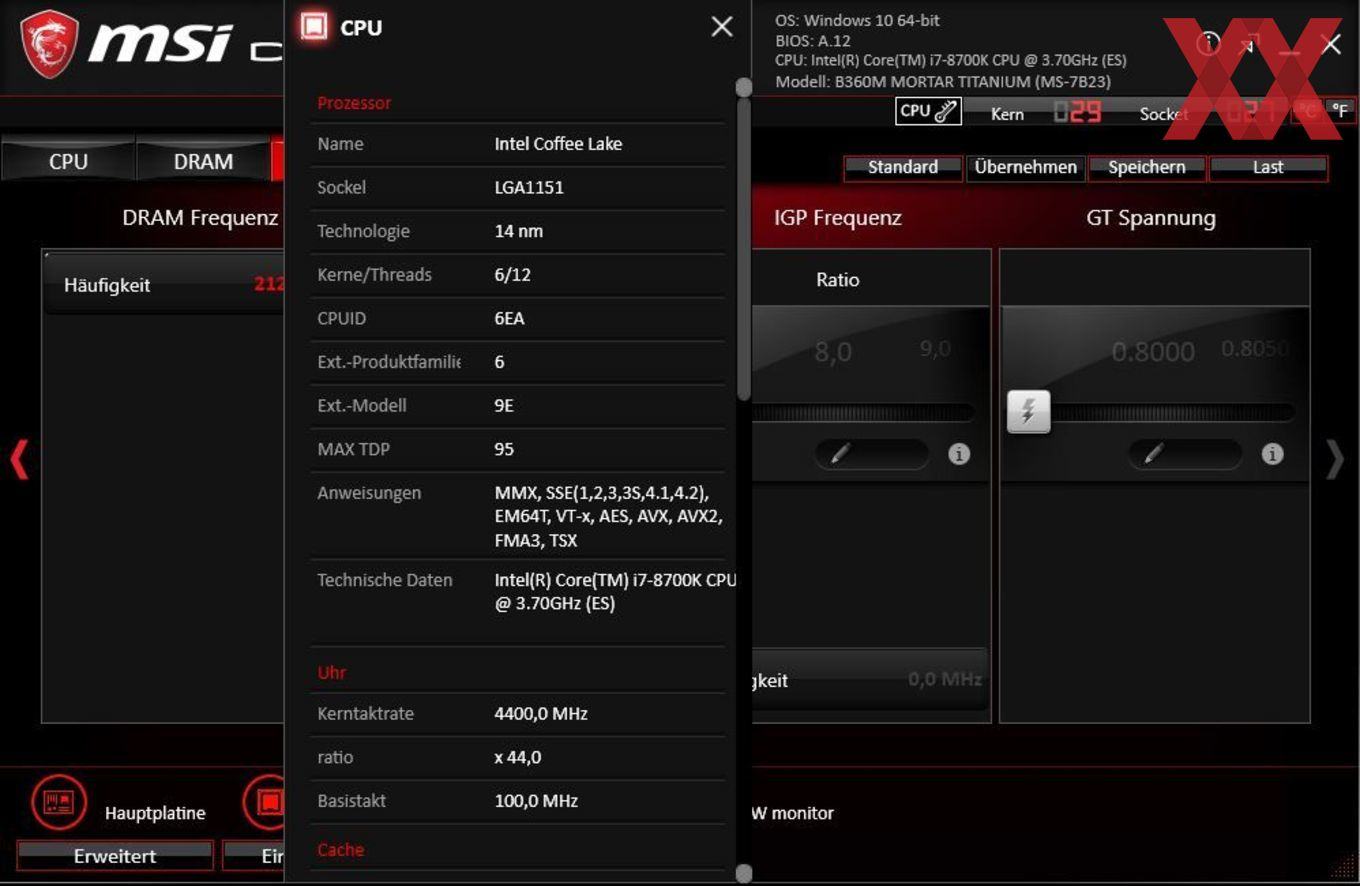Click the Uhr section heading
1360x886 pixels.
[331, 673]
